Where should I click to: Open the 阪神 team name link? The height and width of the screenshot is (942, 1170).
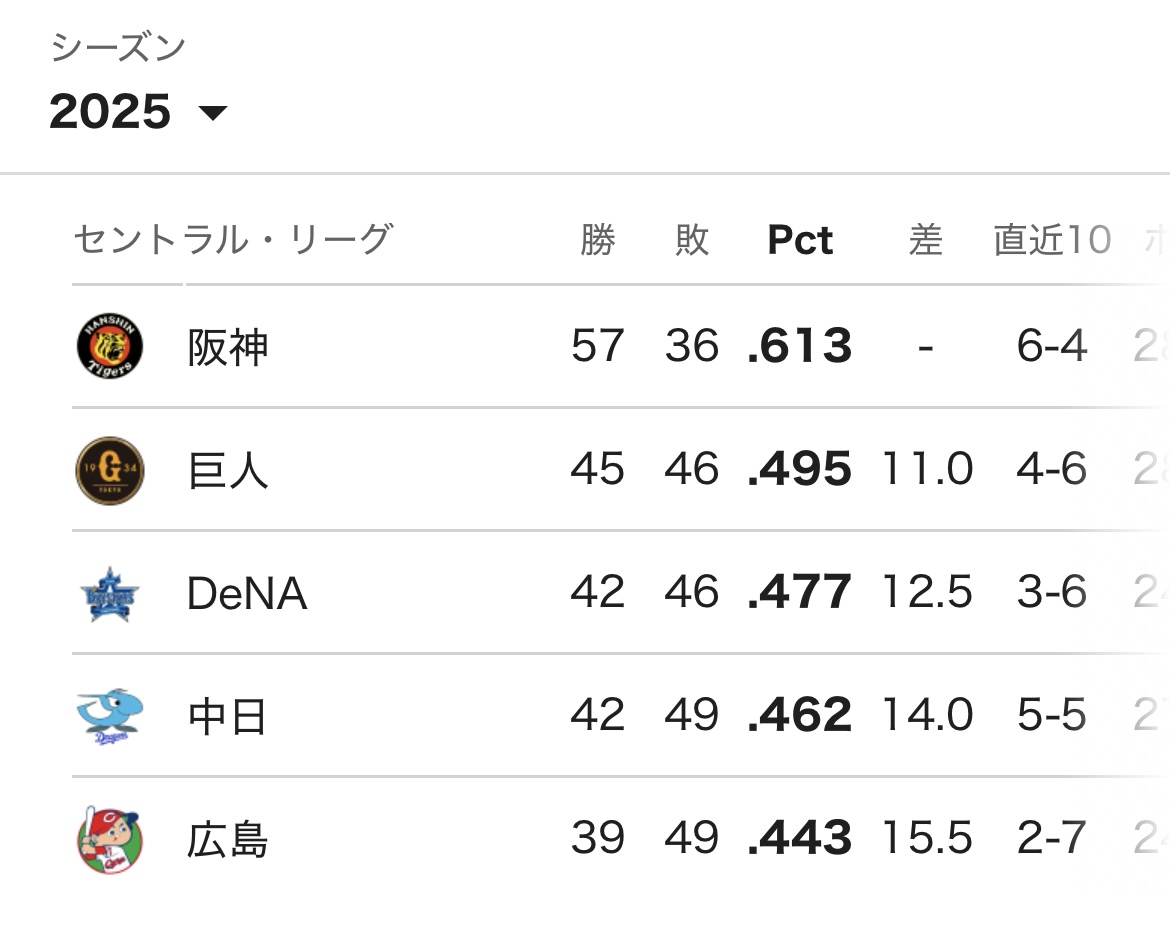[227, 347]
